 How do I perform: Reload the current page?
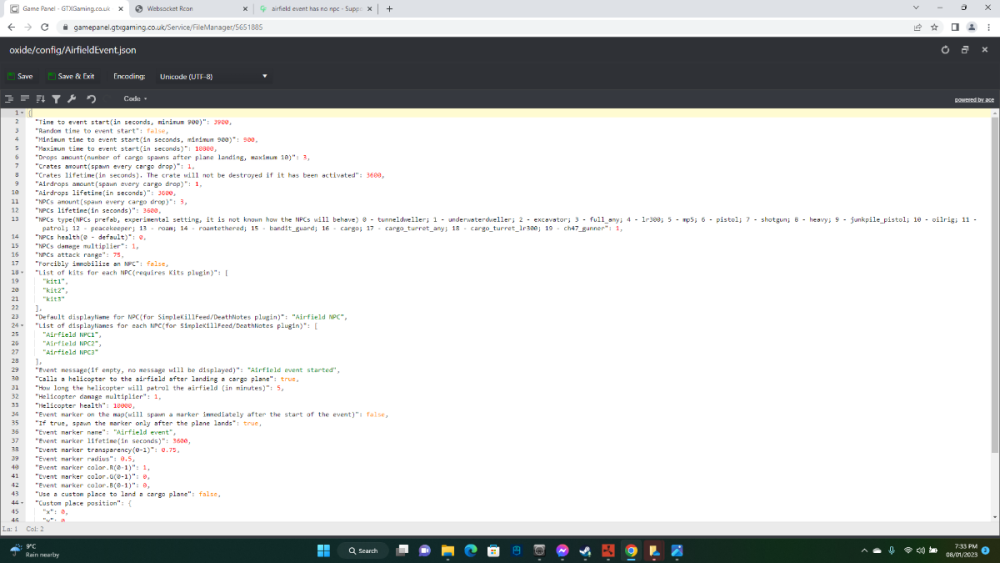coord(45,27)
